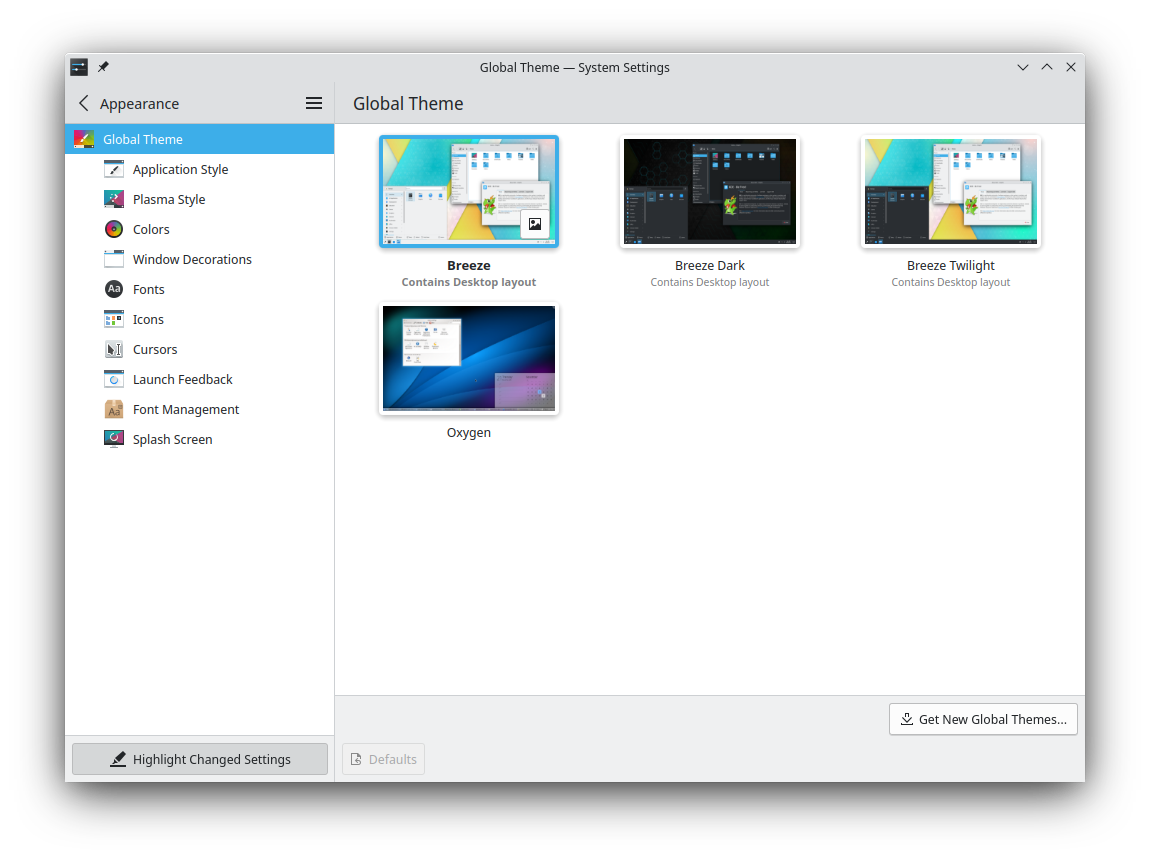Image resolution: width=1150 pixels, height=859 pixels.
Task: Choose the Oxygen global theme
Action: tap(469, 360)
